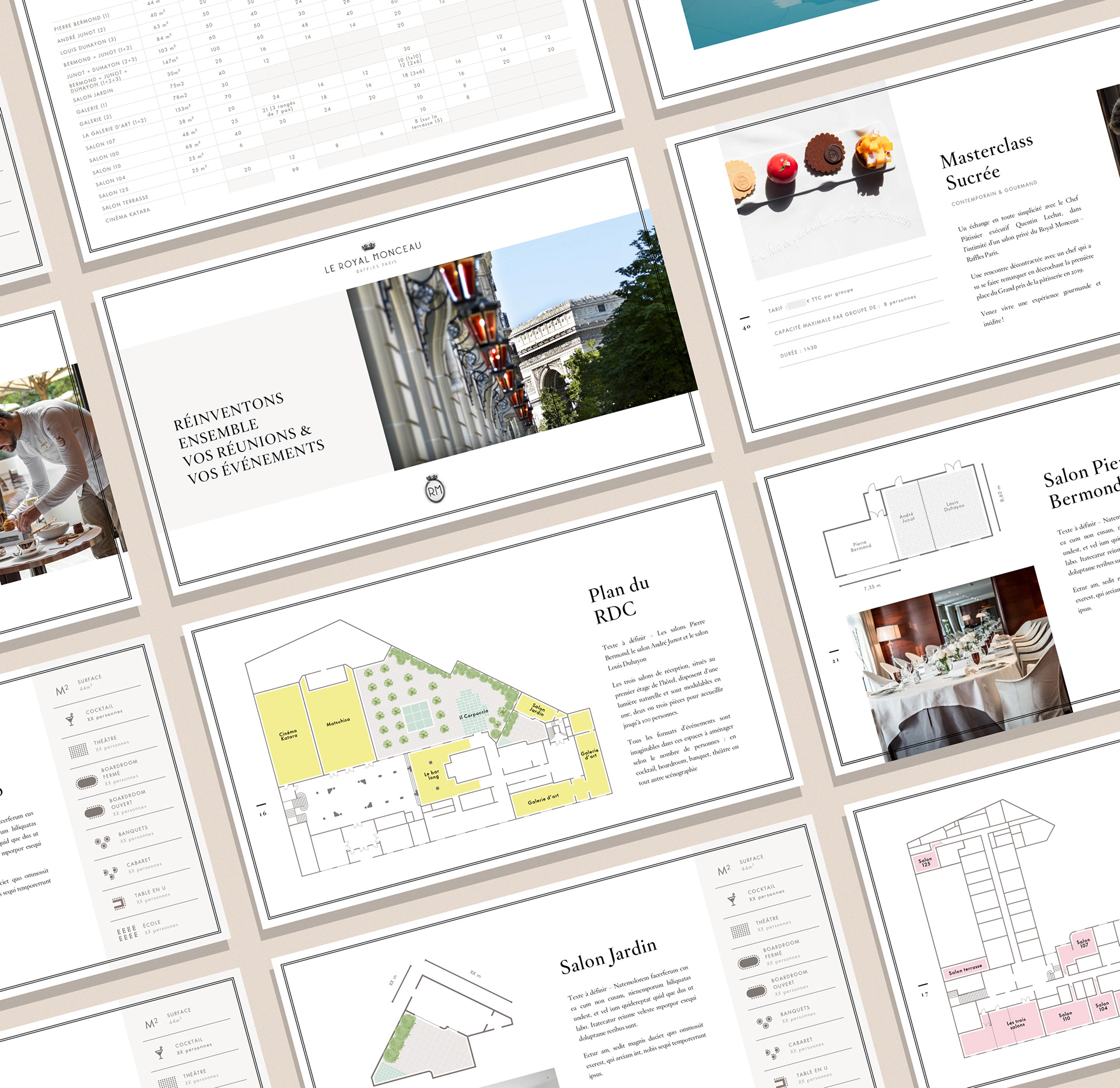This screenshot has height=1088, width=1120.
Task: Select the Banquets icon in the left capacity panel
Action: [x=102, y=842]
